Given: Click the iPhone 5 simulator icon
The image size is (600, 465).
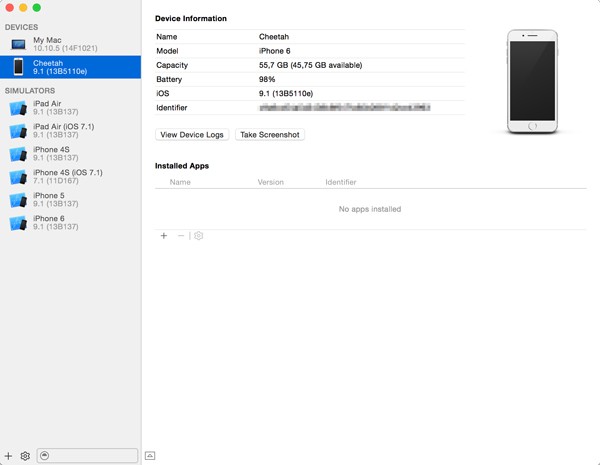Looking at the screenshot, I should (x=18, y=200).
